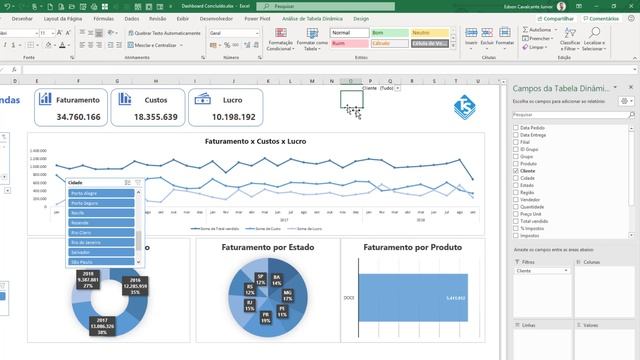The height and width of the screenshot is (360, 640).
Task: Expand the cell styles gallery
Action: (453, 46)
